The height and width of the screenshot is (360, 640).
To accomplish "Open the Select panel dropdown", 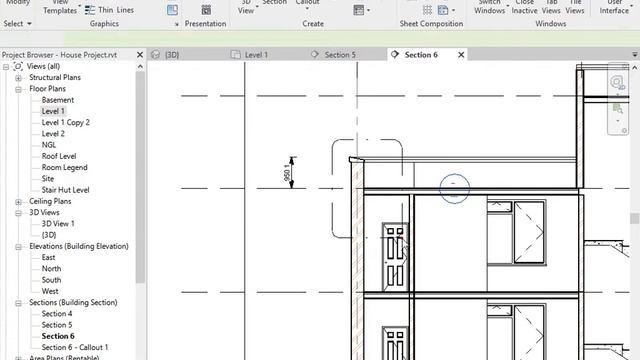I will [18, 24].
